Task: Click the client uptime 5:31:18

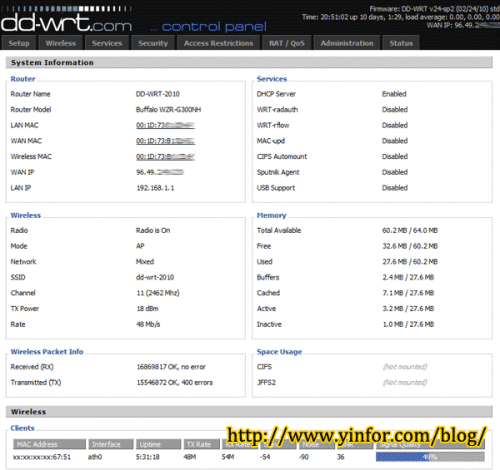Action: click(x=147, y=457)
